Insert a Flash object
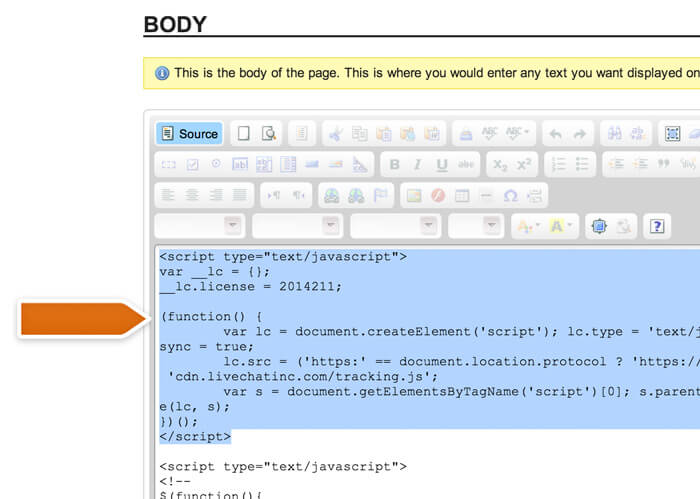This screenshot has height=499, width=700. pyautogui.click(x=438, y=195)
